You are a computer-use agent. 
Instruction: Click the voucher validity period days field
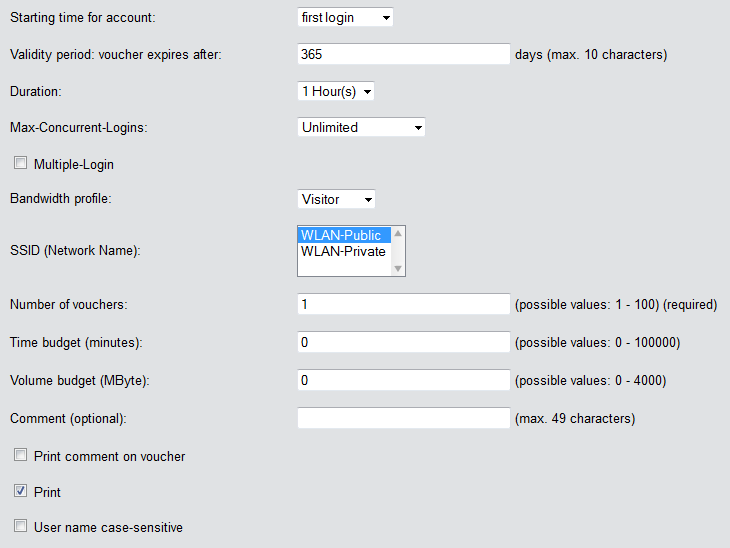click(x=404, y=54)
